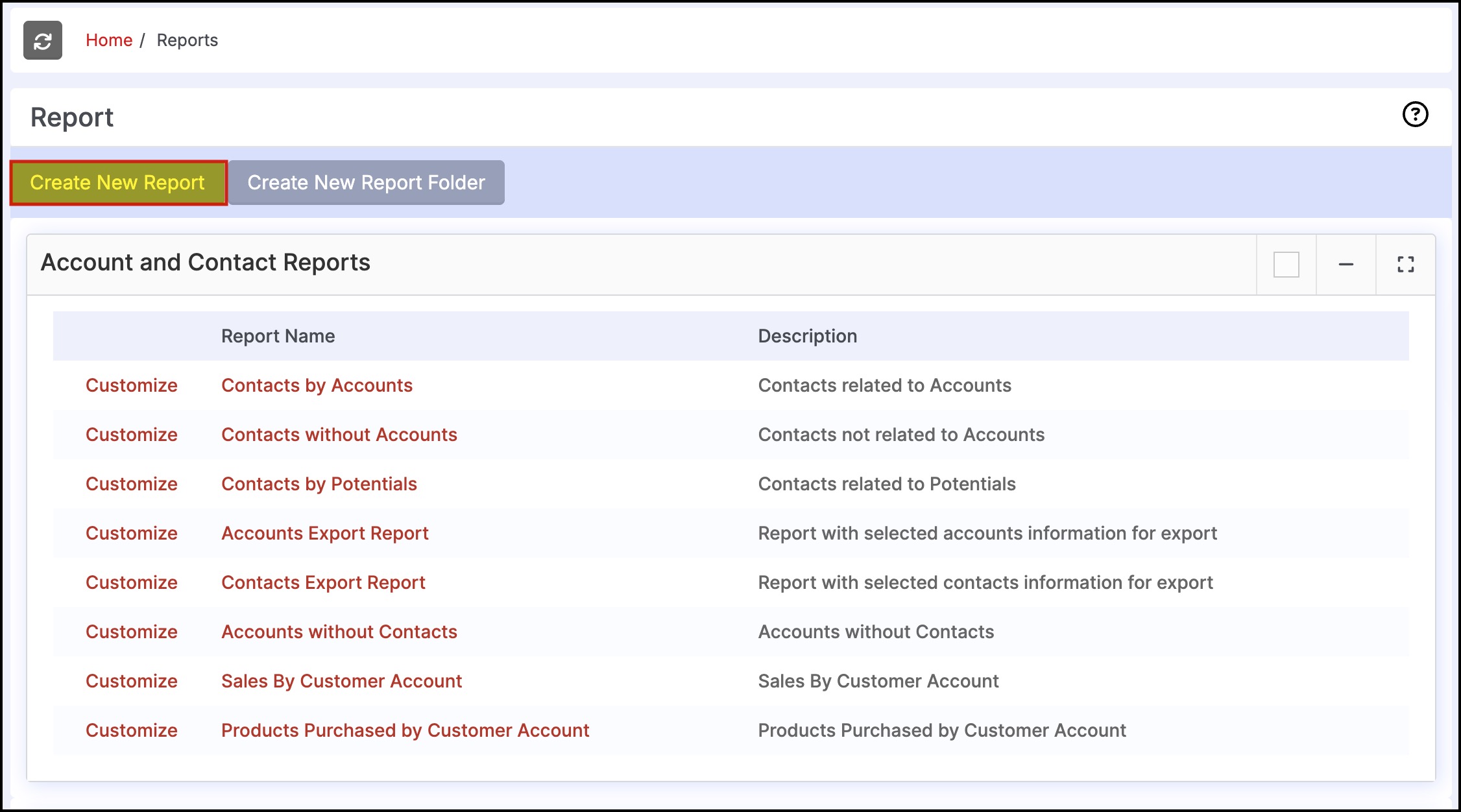Screen dimensions: 1461x812
Task: Tick the Account and Contact Reports checkbox
Action: [1286, 265]
